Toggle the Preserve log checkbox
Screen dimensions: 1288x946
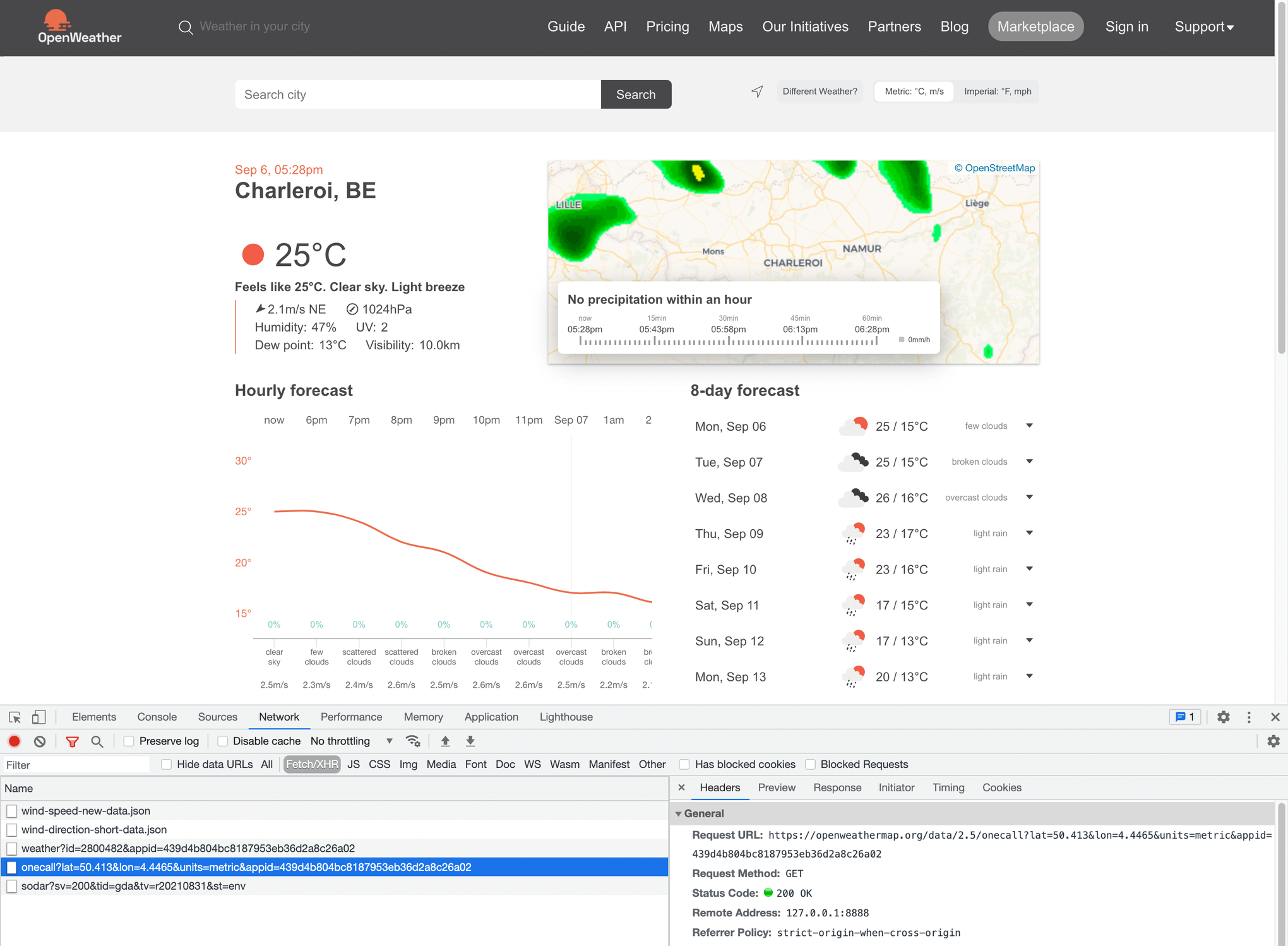point(128,741)
